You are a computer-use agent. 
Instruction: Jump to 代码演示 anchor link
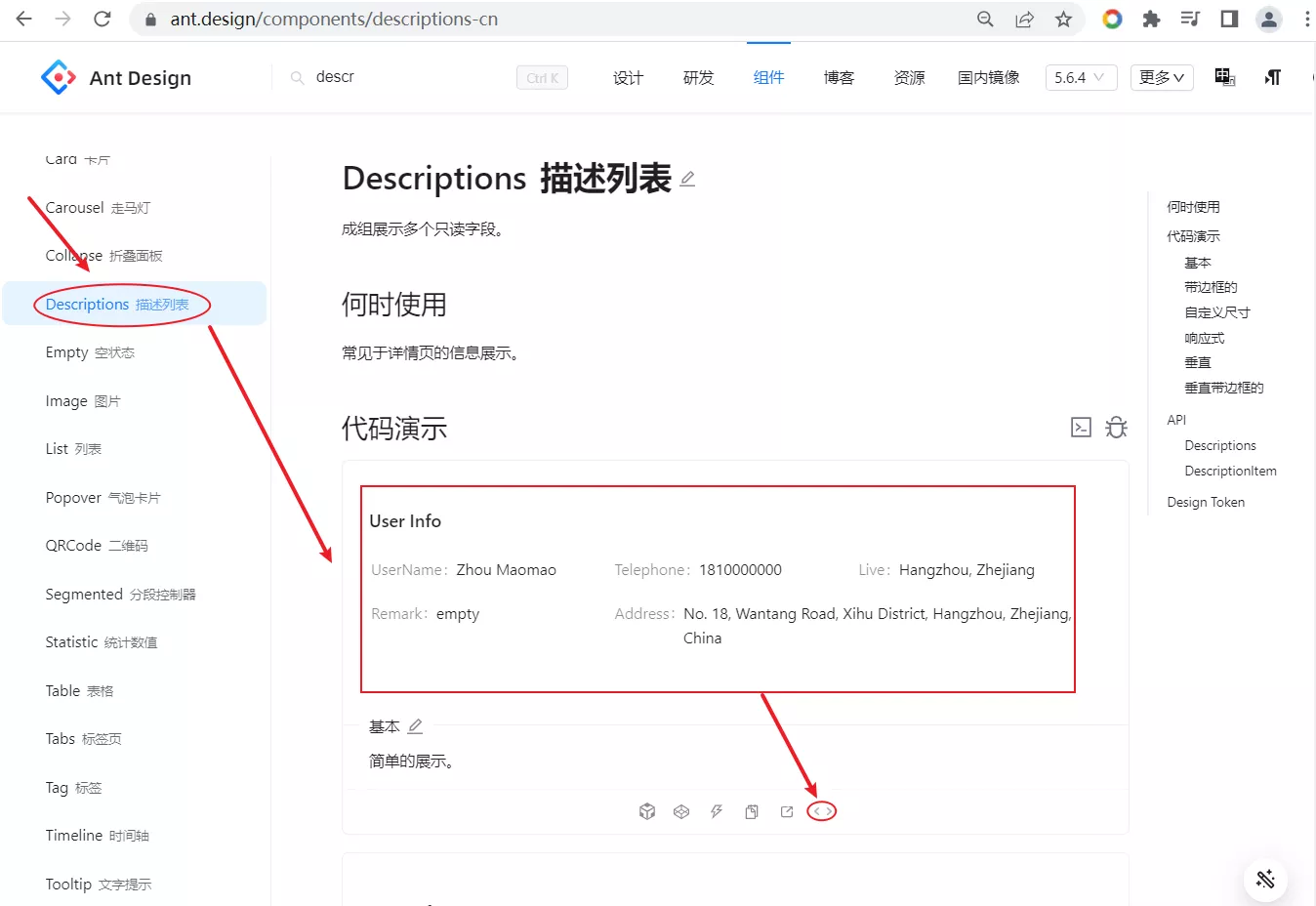tap(1193, 236)
